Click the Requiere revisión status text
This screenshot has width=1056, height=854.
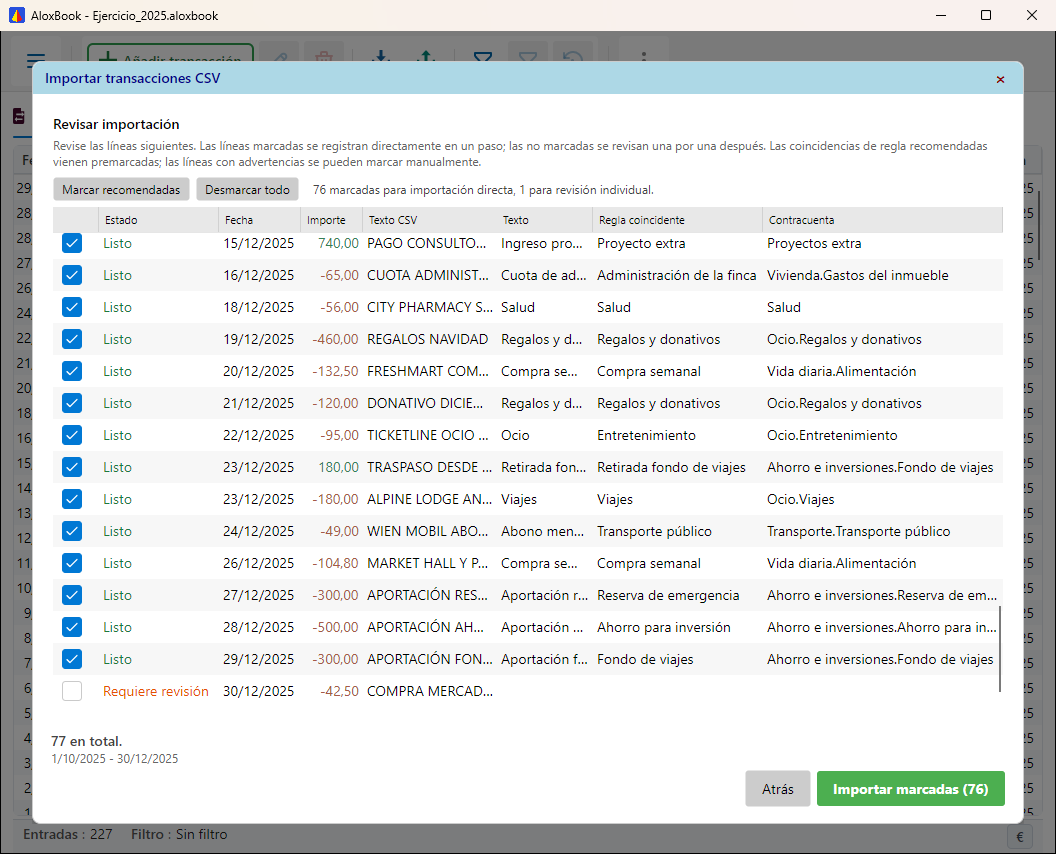[156, 691]
